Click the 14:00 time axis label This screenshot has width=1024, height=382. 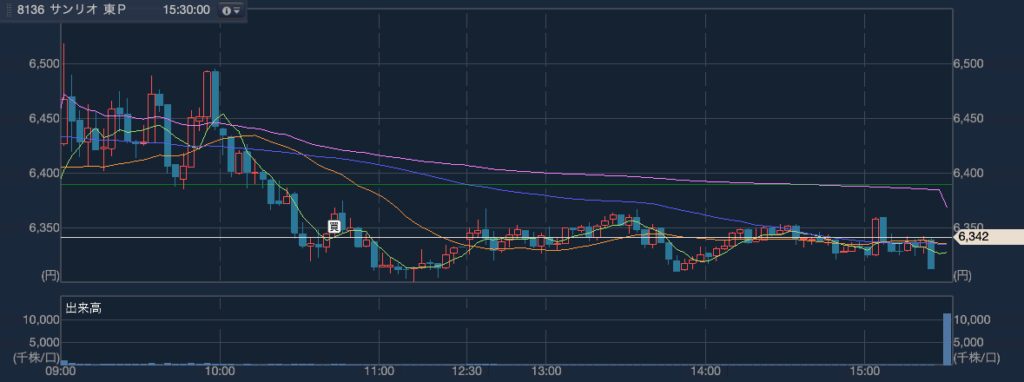coord(705,372)
